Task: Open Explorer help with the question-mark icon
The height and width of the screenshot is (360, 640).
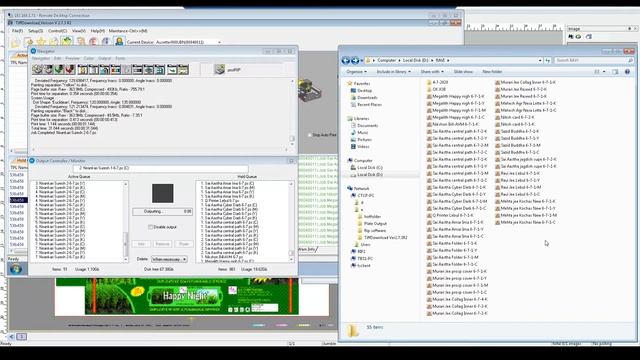Action: pyautogui.click(x=627, y=72)
